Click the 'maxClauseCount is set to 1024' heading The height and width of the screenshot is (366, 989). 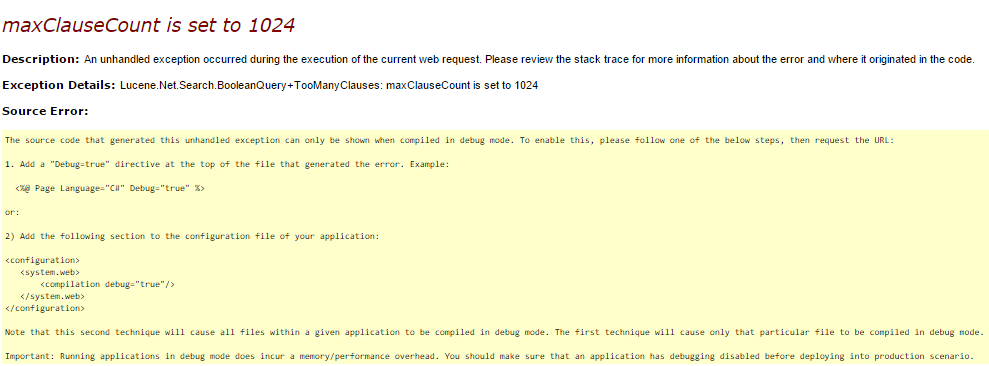tap(148, 25)
